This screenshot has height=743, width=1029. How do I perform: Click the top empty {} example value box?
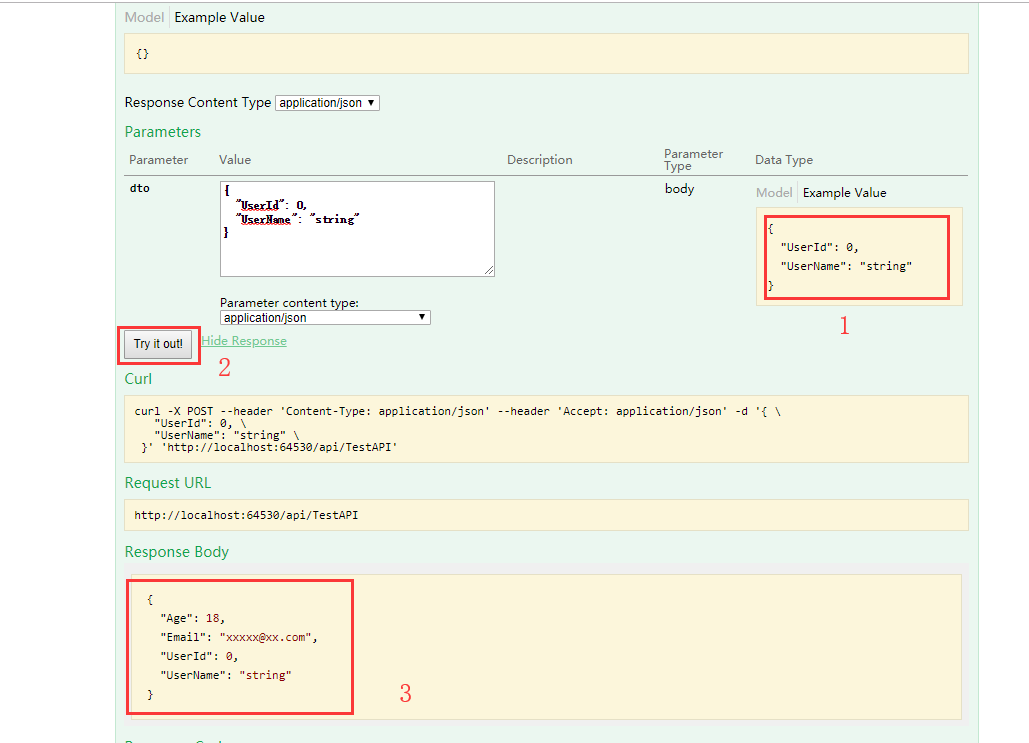click(x=546, y=54)
